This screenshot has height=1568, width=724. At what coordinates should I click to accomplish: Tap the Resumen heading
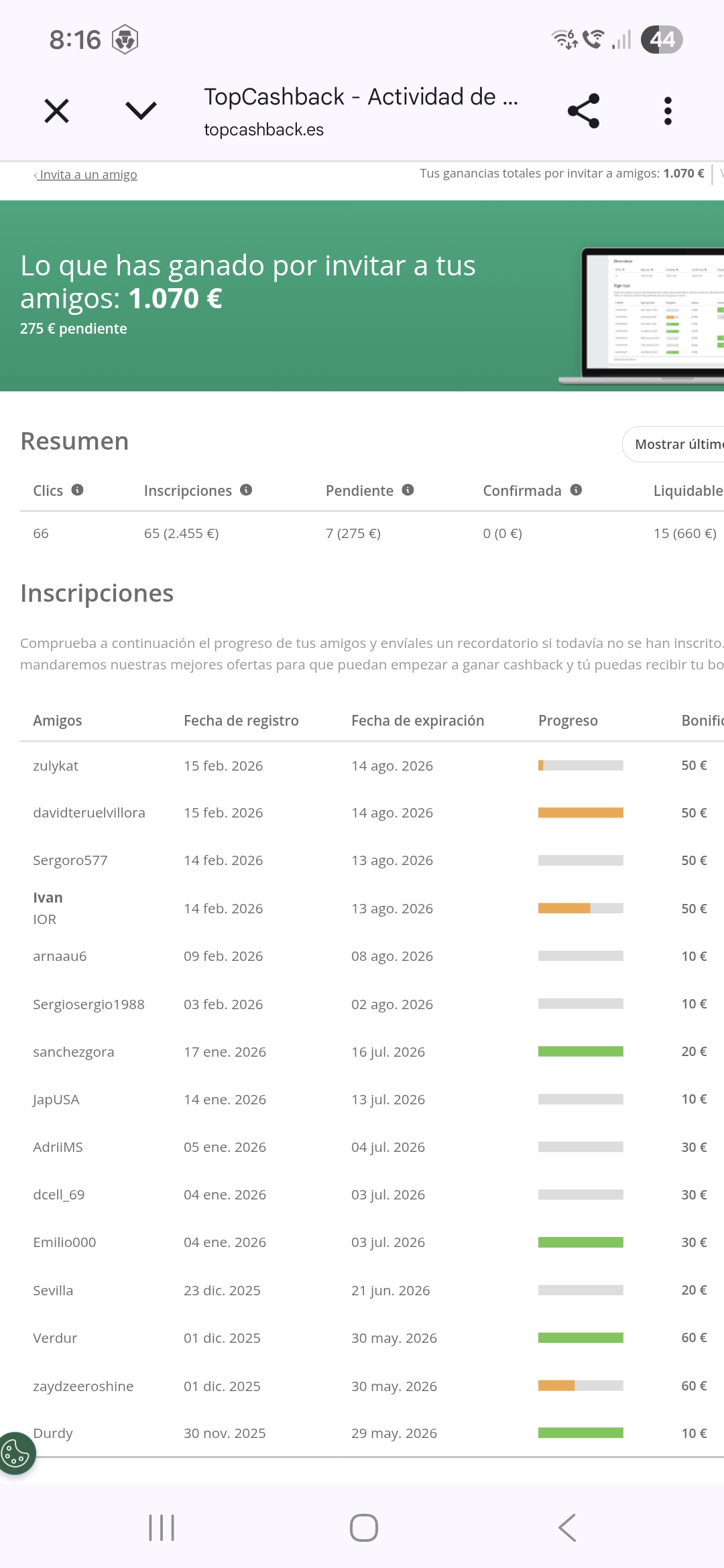tap(74, 442)
